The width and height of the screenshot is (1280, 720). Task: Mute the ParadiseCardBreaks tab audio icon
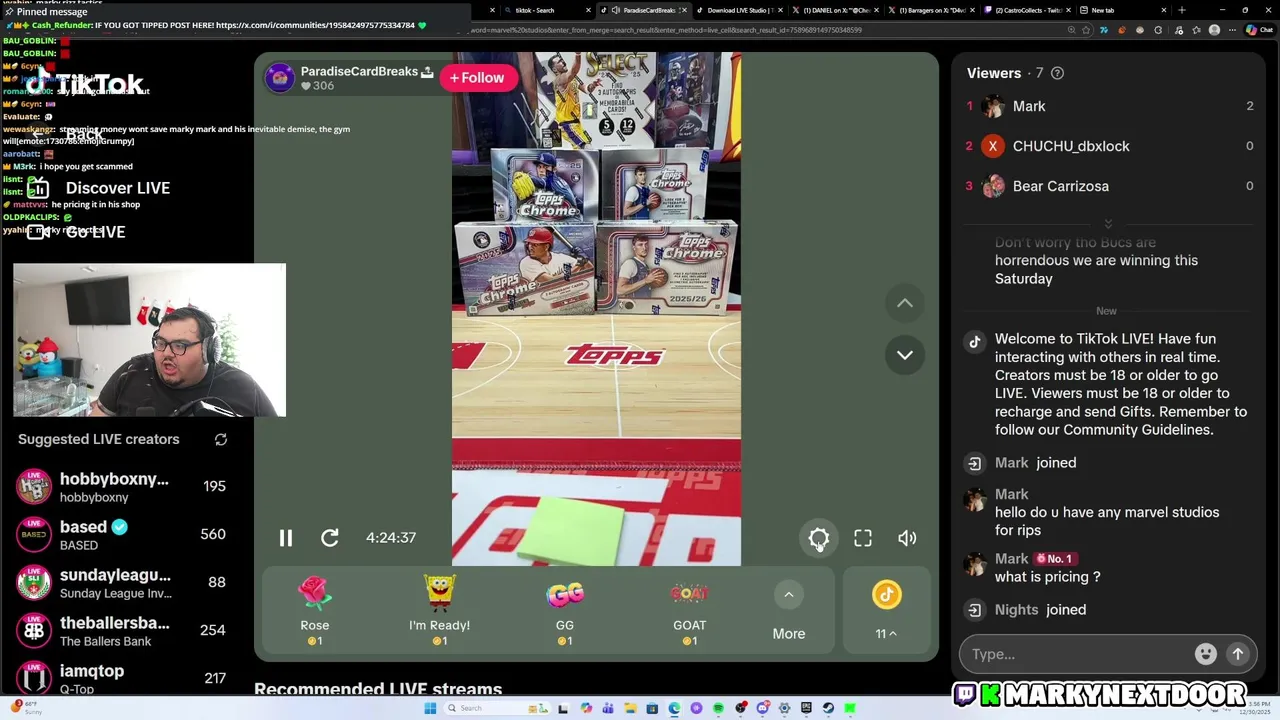point(616,10)
